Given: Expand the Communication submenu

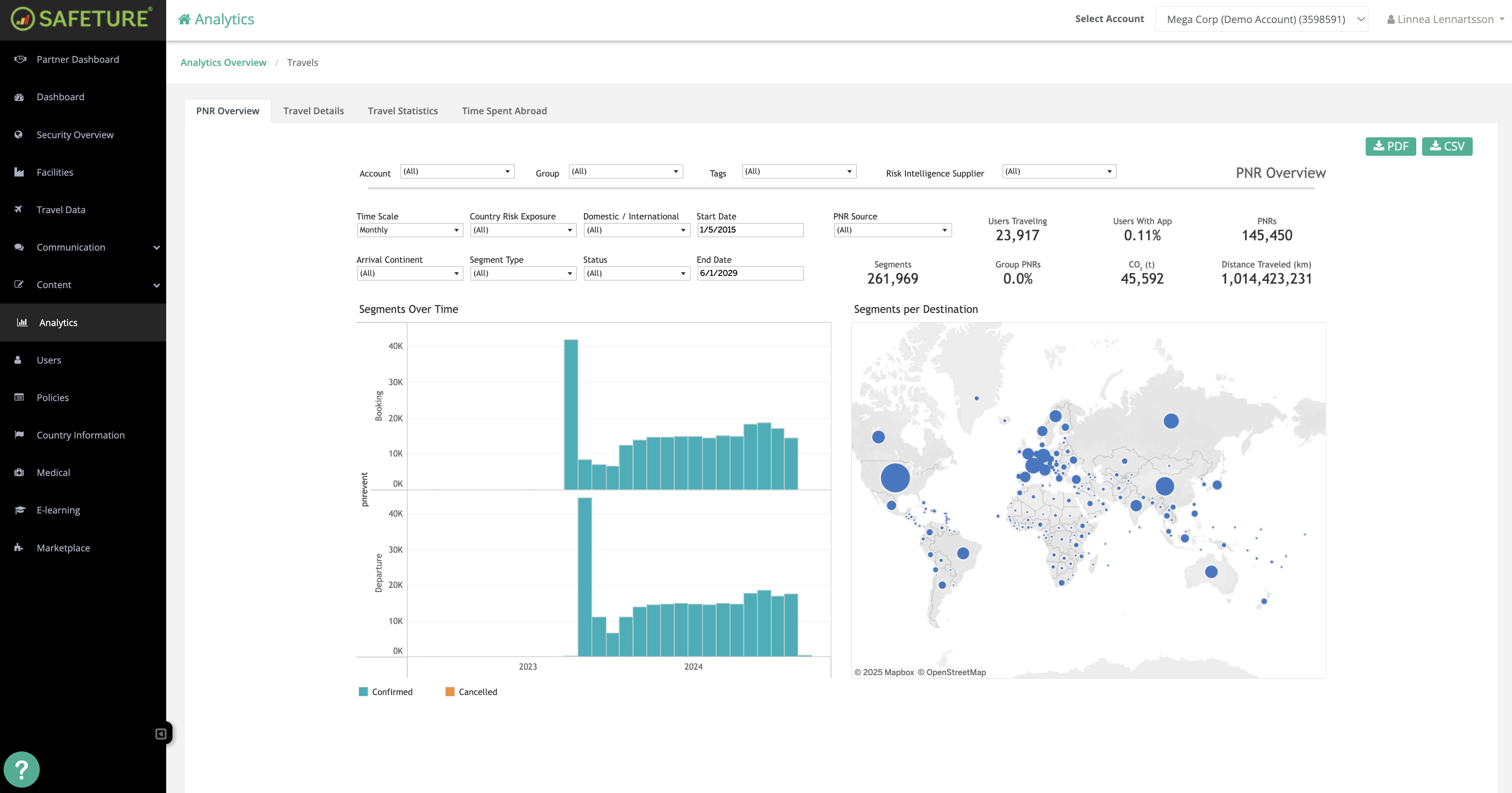Looking at the screenshot, I should 156,248.
